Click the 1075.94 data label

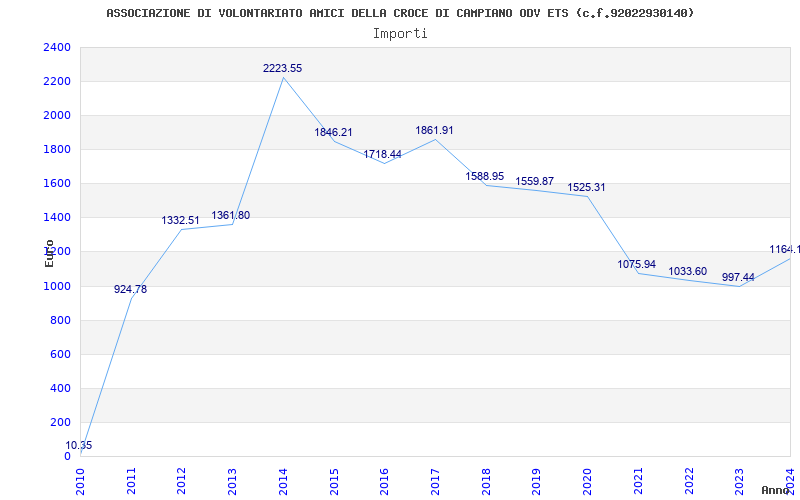point(636,264)
